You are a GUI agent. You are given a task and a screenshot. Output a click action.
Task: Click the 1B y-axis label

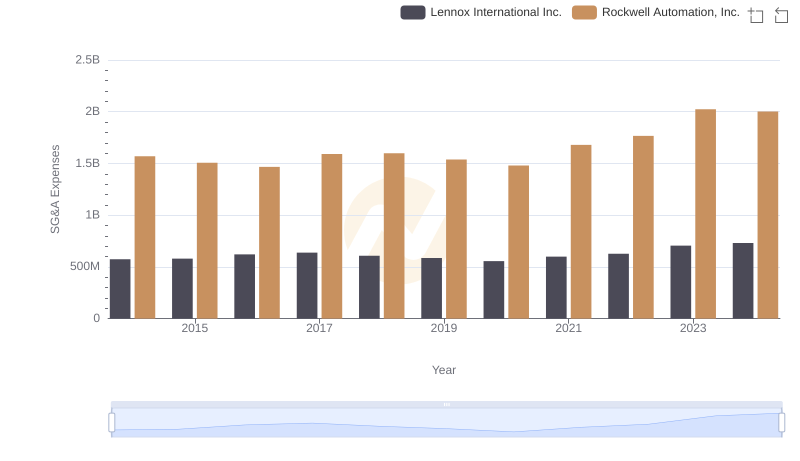[x=92, y=215]
